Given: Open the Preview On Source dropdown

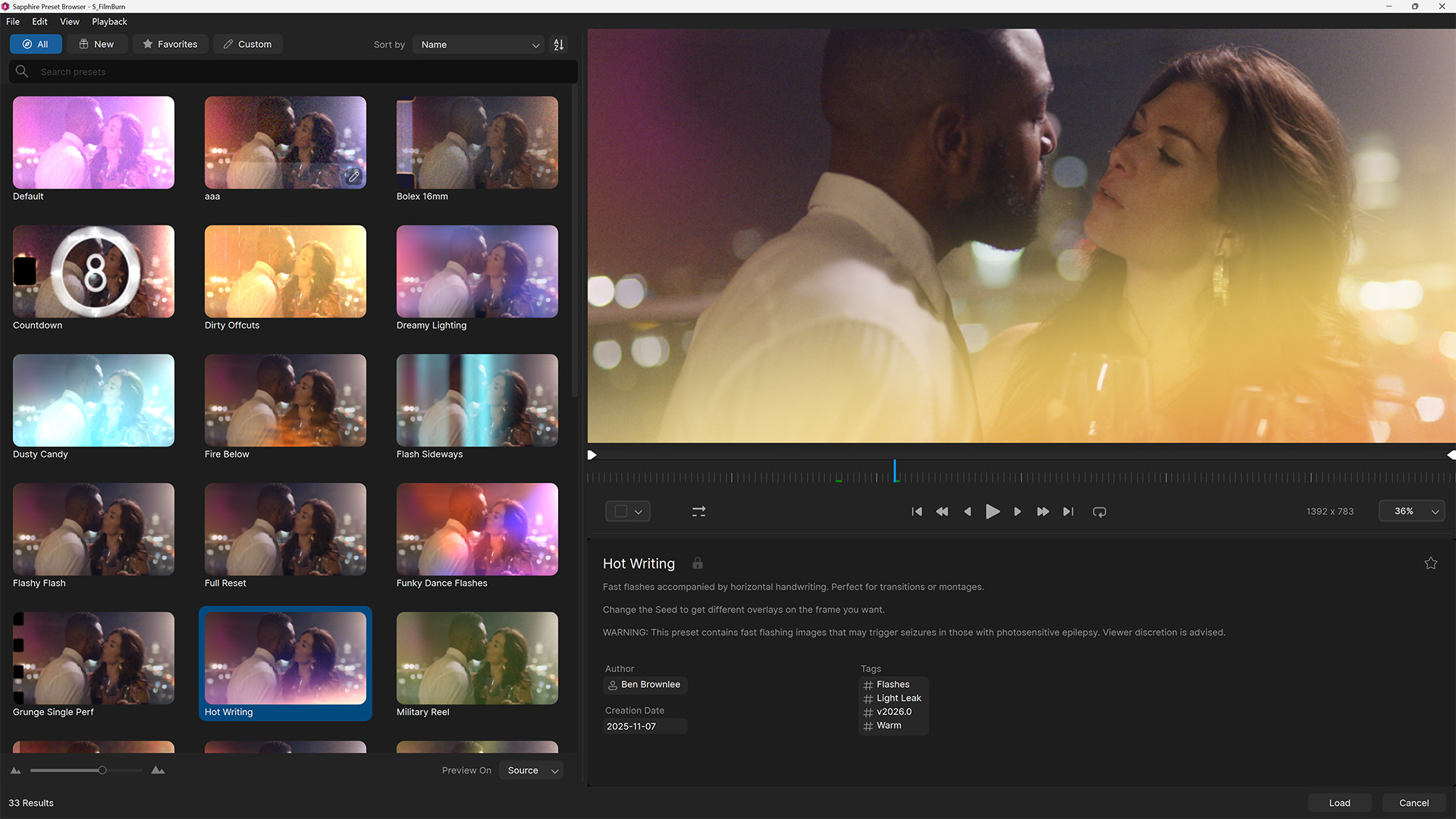Looking at the screenshot, I should [x=532, y=770].
